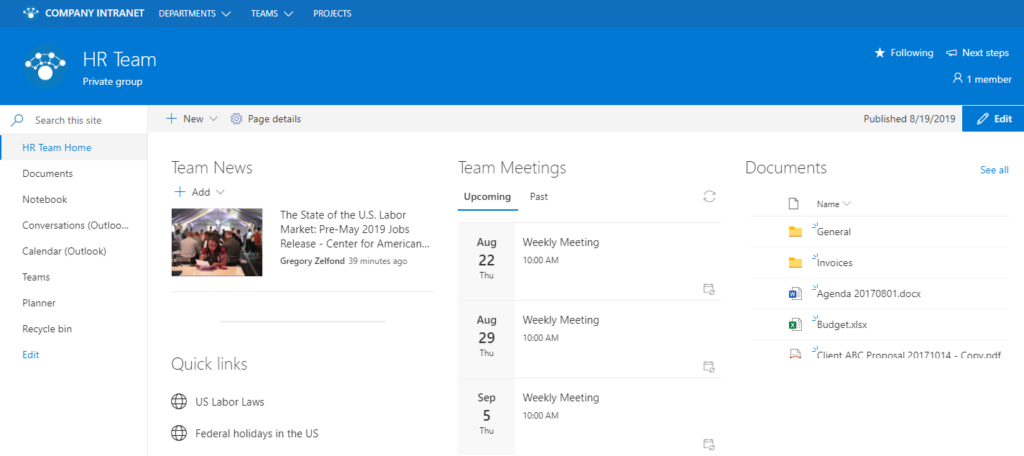Open Federal holidays in the US link

tap(257, 433)
